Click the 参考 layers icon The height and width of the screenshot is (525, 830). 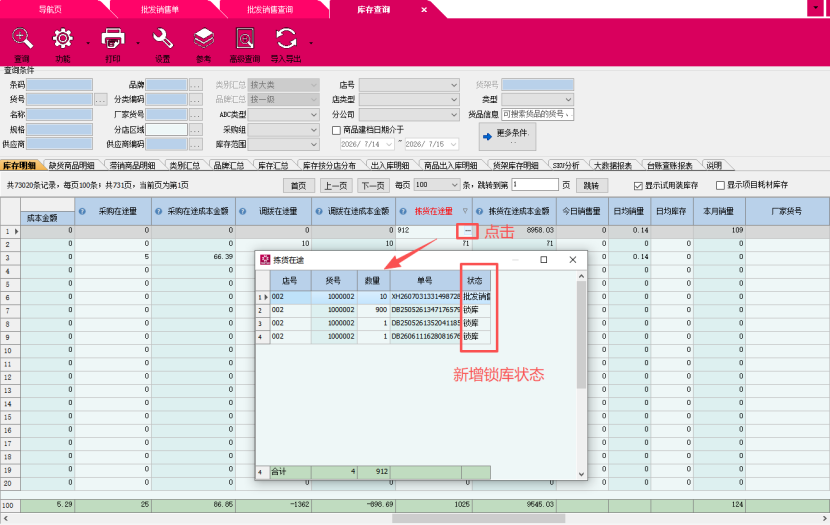(x=204, y=39)
